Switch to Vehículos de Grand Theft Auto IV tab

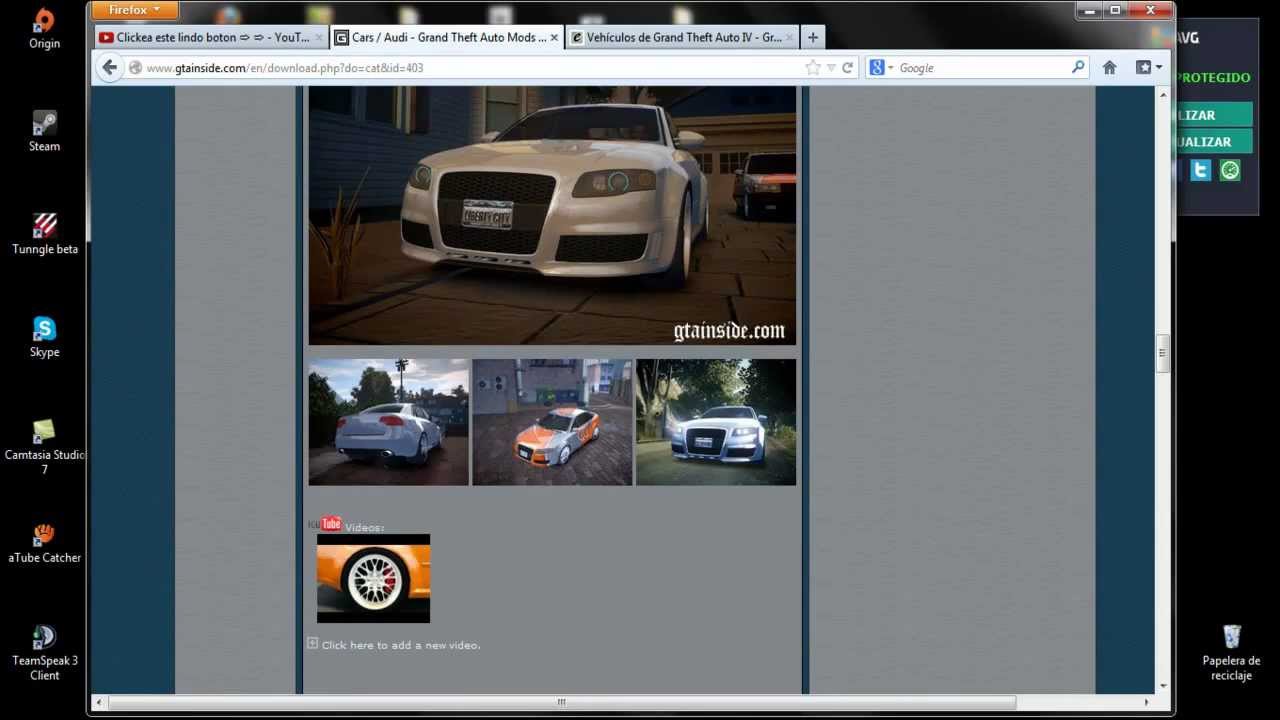pos(681,37)
